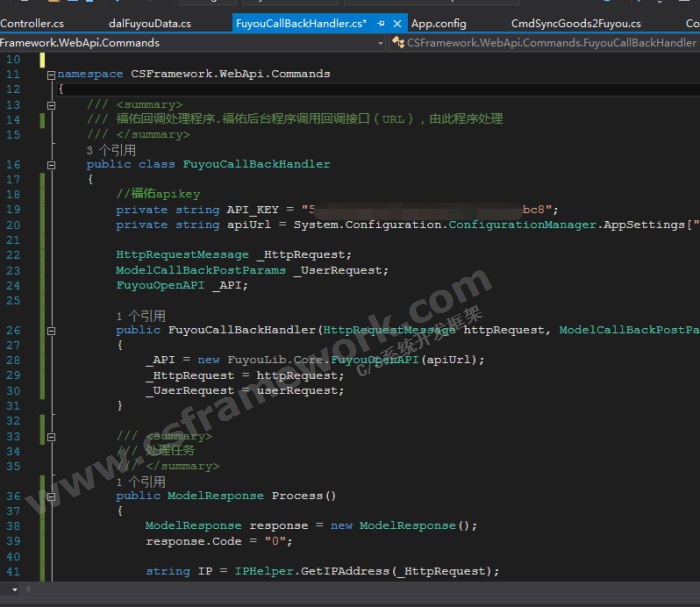Select the Controller.cs tab

[32, 23]
